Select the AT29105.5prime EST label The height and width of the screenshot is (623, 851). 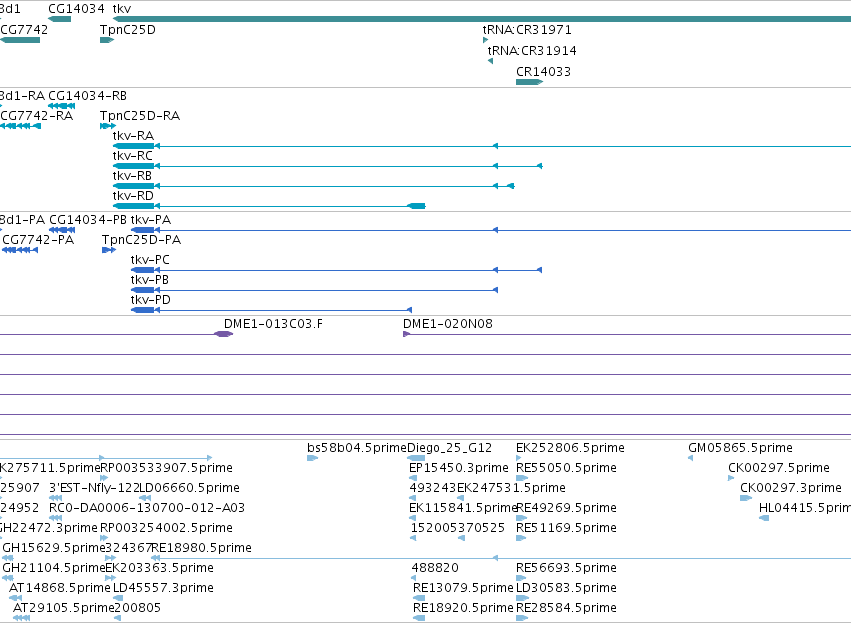coord(63,608)
